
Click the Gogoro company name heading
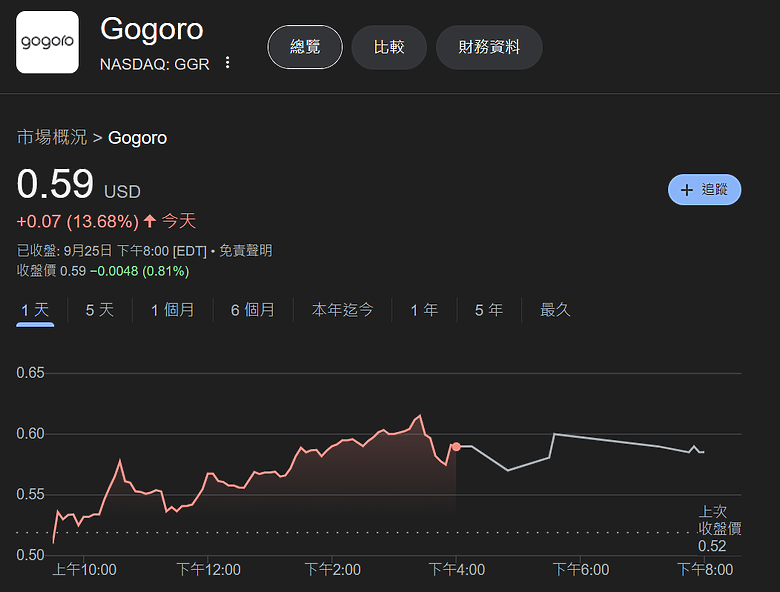[152, 29]
